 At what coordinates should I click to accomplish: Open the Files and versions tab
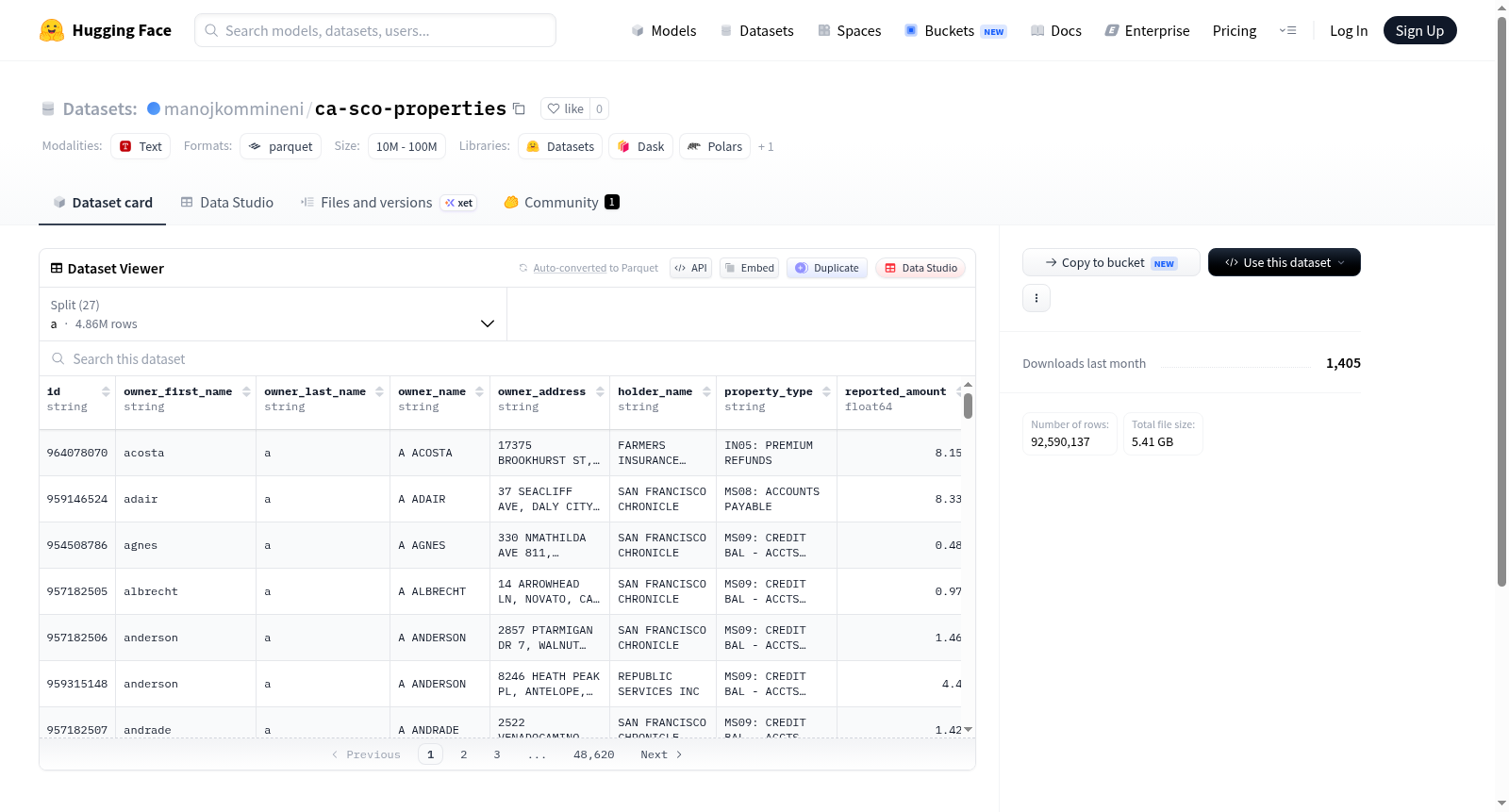[389, 202]
